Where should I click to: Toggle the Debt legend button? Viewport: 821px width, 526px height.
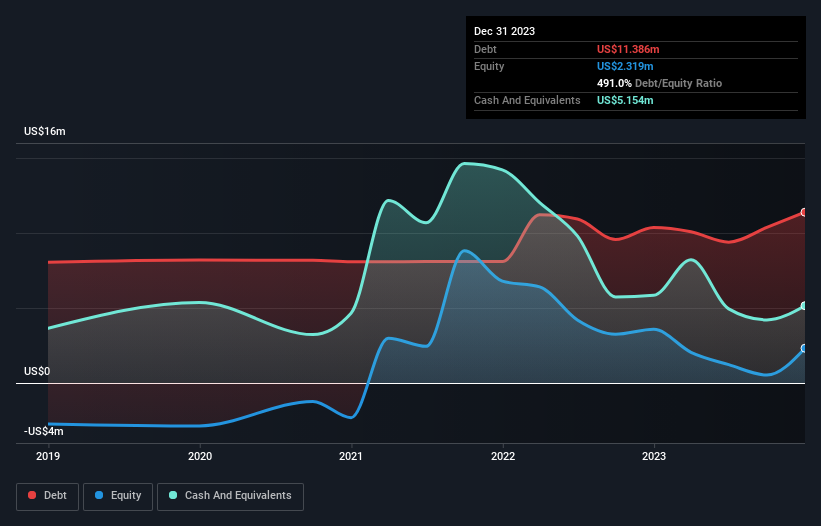click(x=47, y=496)
